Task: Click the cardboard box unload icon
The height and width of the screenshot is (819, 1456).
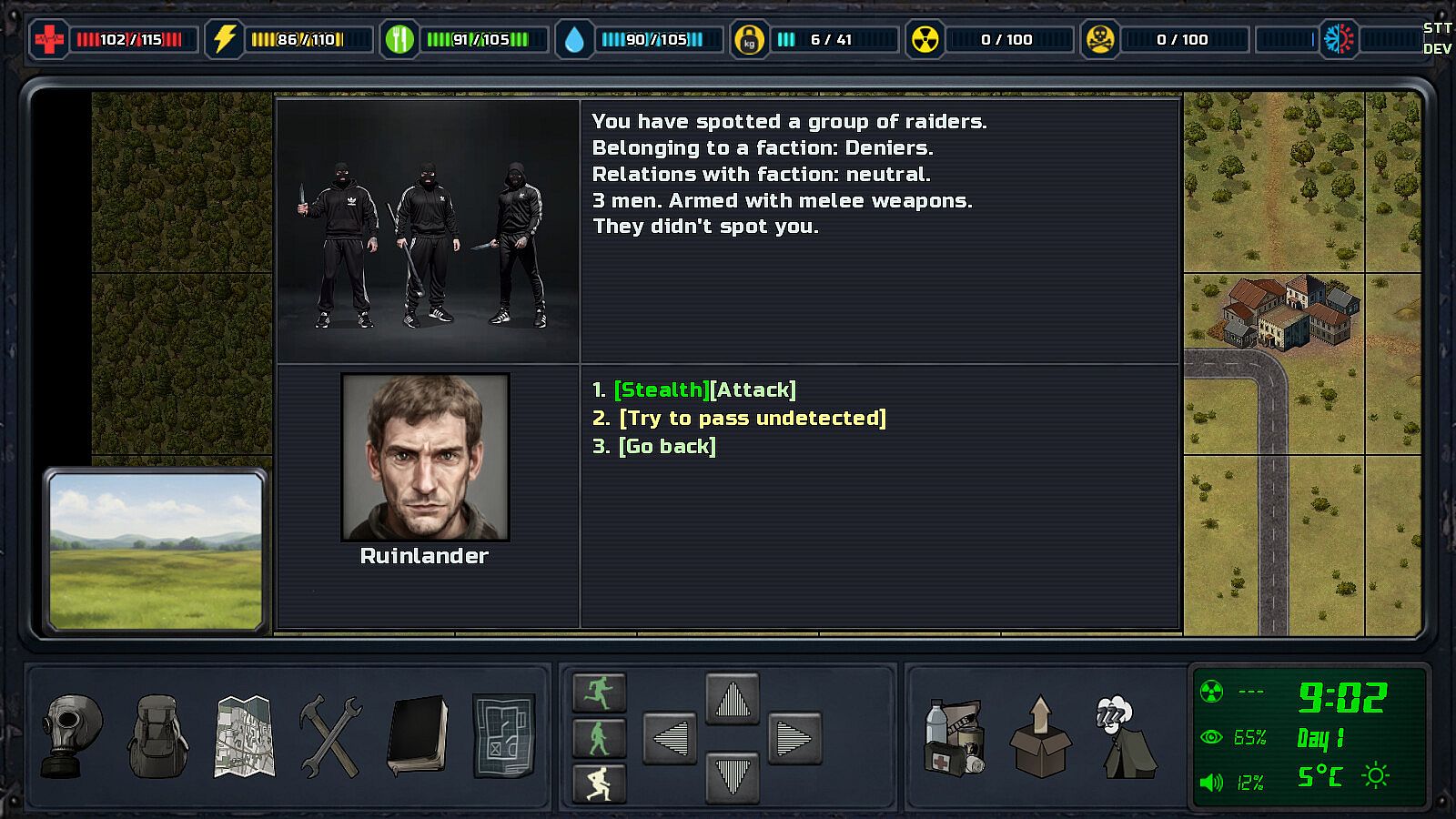Action: point(1040,737)
